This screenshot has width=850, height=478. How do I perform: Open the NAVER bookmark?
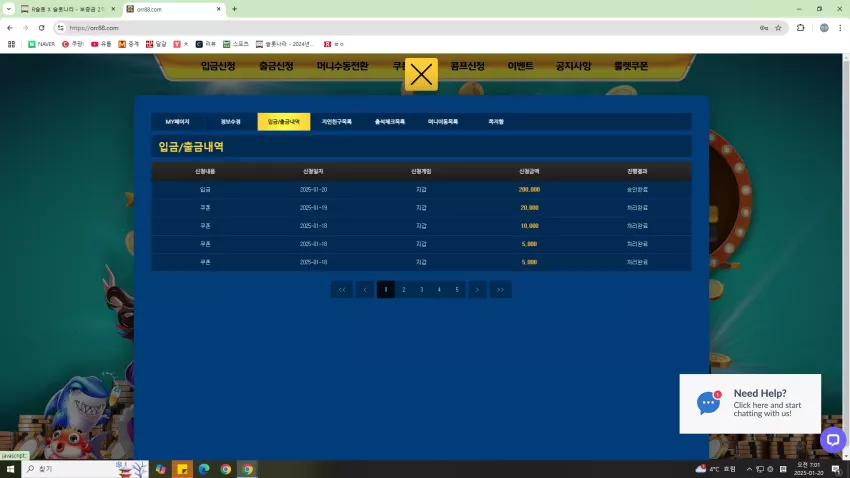tap(42, 44)
